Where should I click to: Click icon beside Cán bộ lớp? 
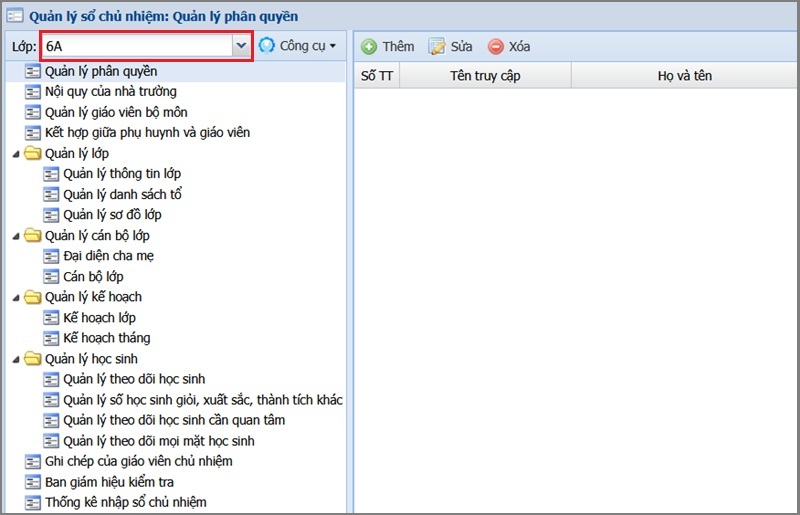(51, 277)
